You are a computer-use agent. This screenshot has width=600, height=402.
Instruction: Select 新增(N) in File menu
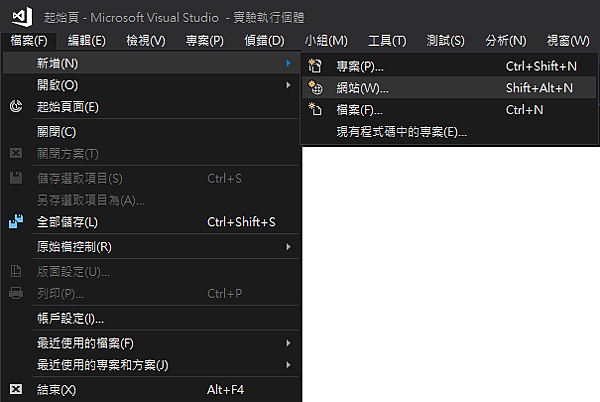pyautogui.click(x=151, y=63)
